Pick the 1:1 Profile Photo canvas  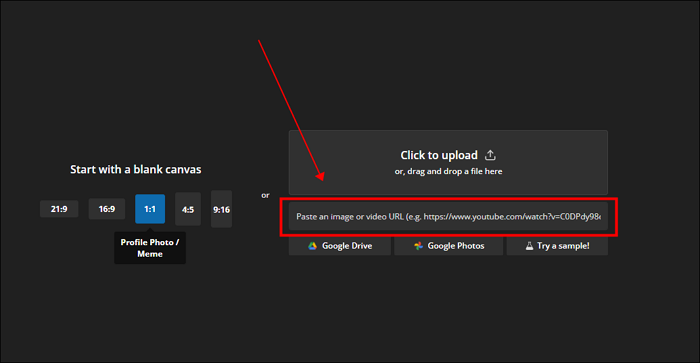[x=150, y=209]
